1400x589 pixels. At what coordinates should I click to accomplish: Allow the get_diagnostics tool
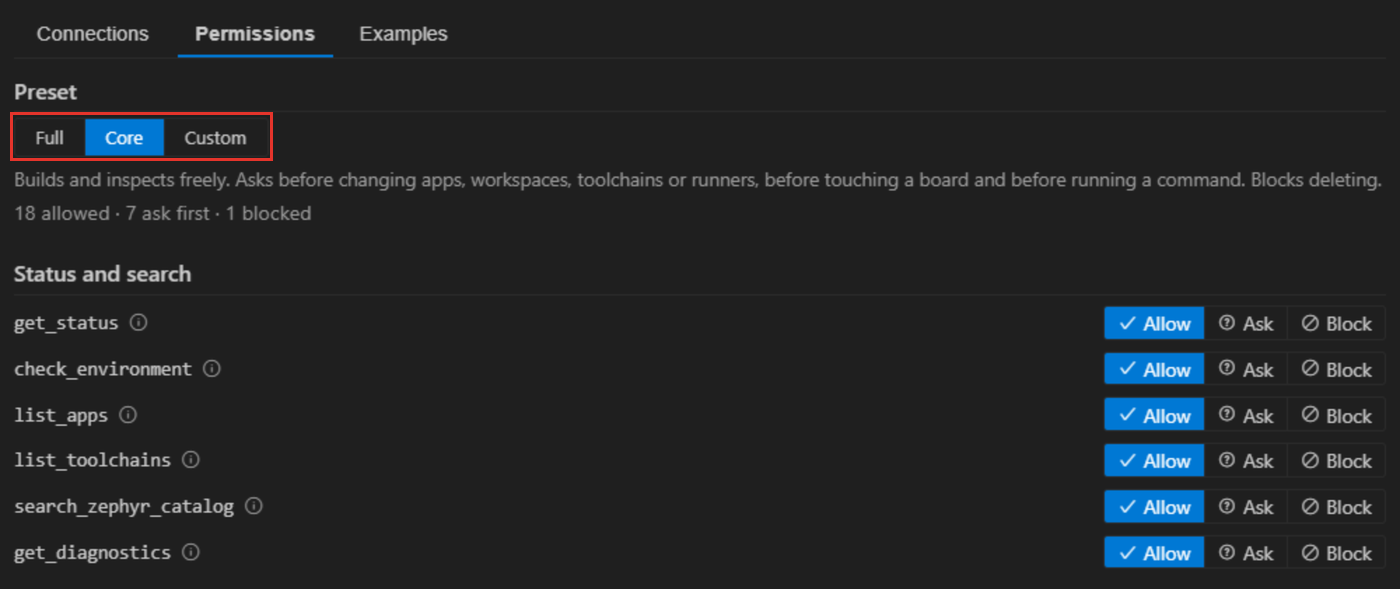(1154, 552)
